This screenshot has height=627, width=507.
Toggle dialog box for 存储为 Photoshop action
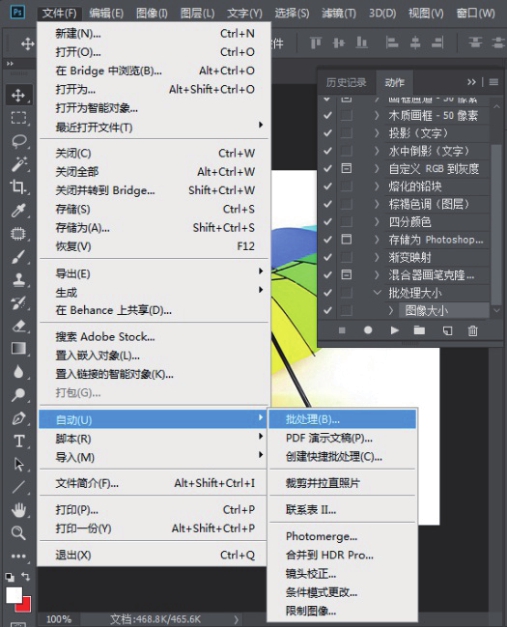pyautogui.click(x=346, y=239)
